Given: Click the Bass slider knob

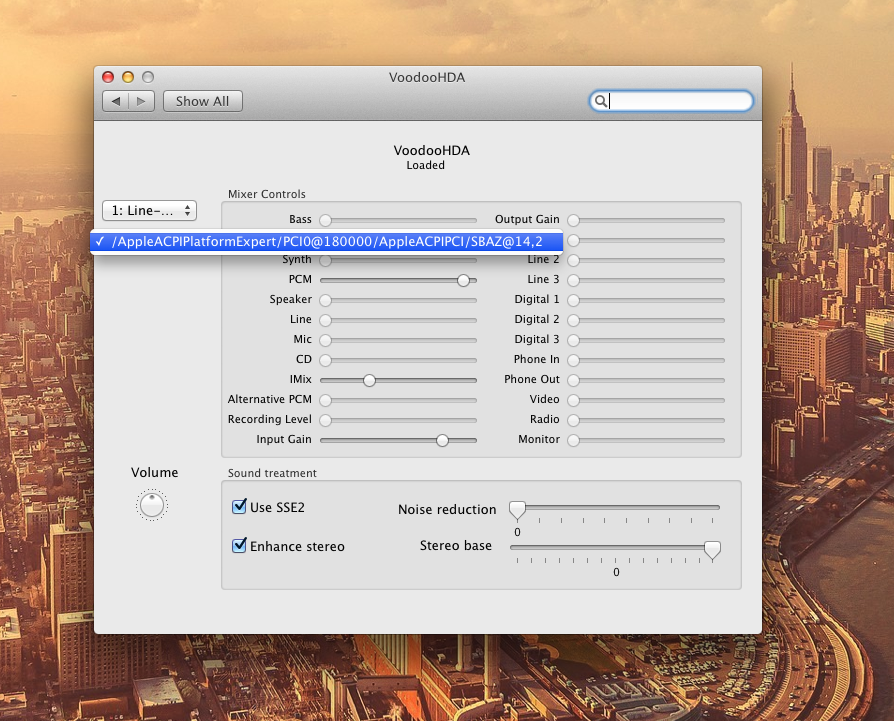Looking at the screenshot, I should (326, 220).
